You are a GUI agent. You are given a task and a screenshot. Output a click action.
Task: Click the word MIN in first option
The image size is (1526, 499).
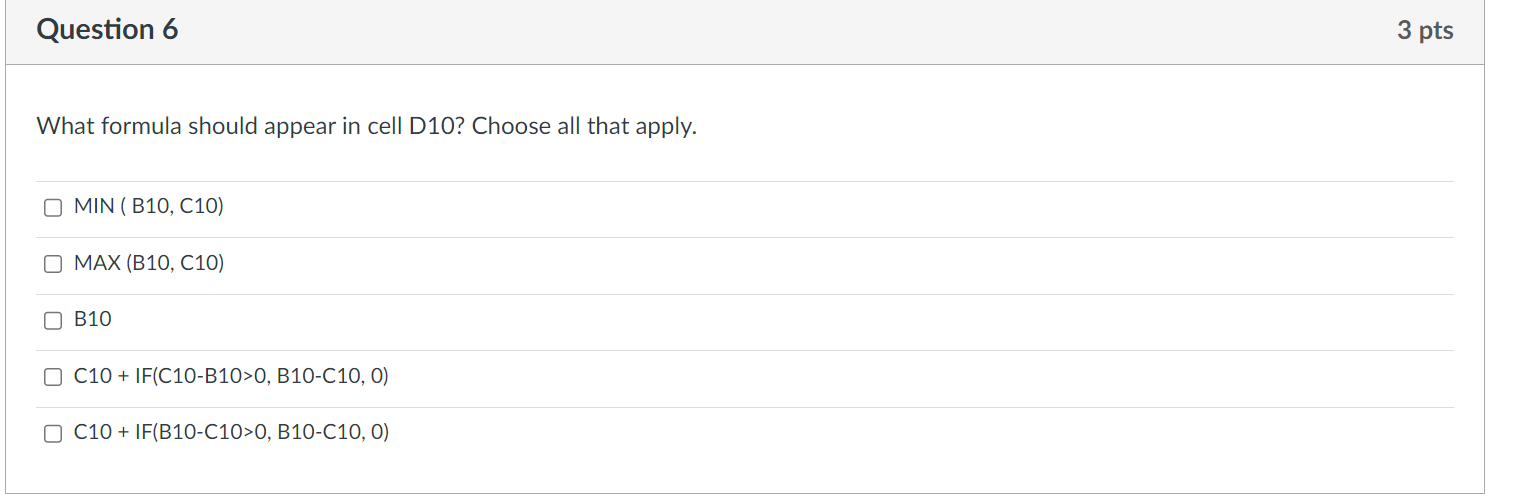[95, 207]
